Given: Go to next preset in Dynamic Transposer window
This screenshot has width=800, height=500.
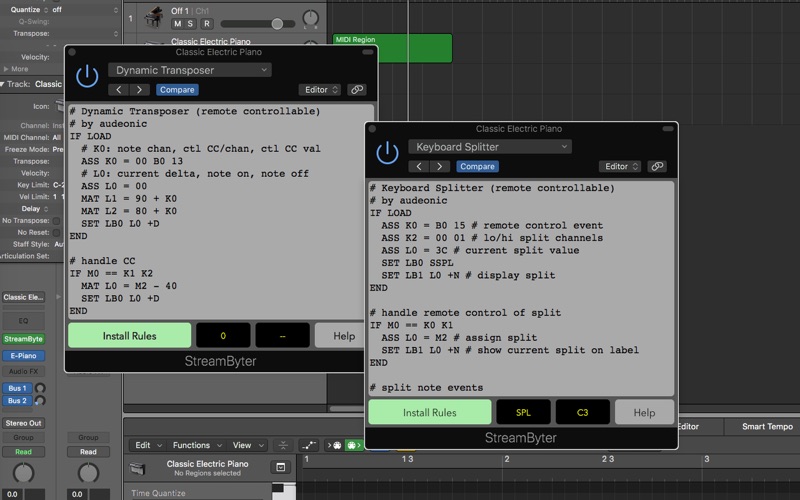Looking at the screenshot, I should (x=139, y=90).
